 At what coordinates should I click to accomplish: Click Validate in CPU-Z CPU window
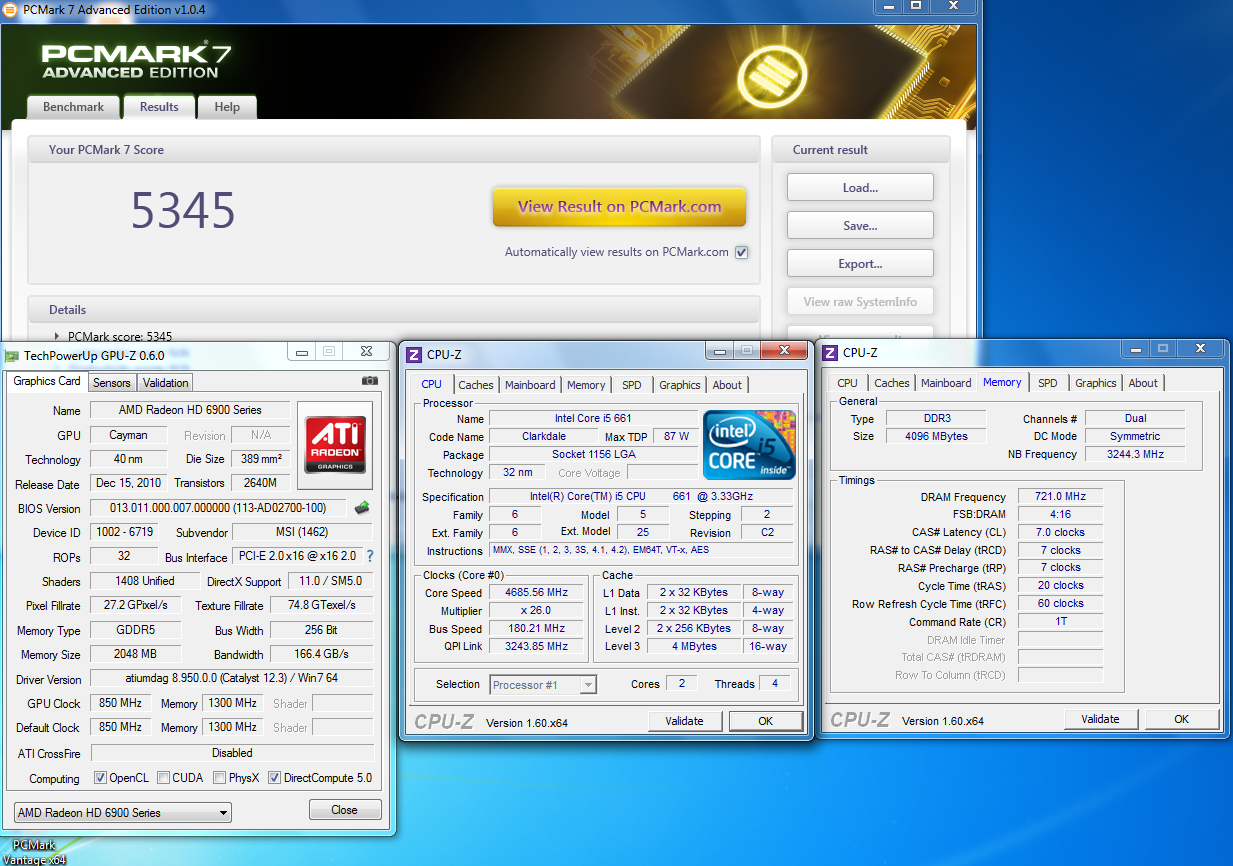(x=685, y=721)
